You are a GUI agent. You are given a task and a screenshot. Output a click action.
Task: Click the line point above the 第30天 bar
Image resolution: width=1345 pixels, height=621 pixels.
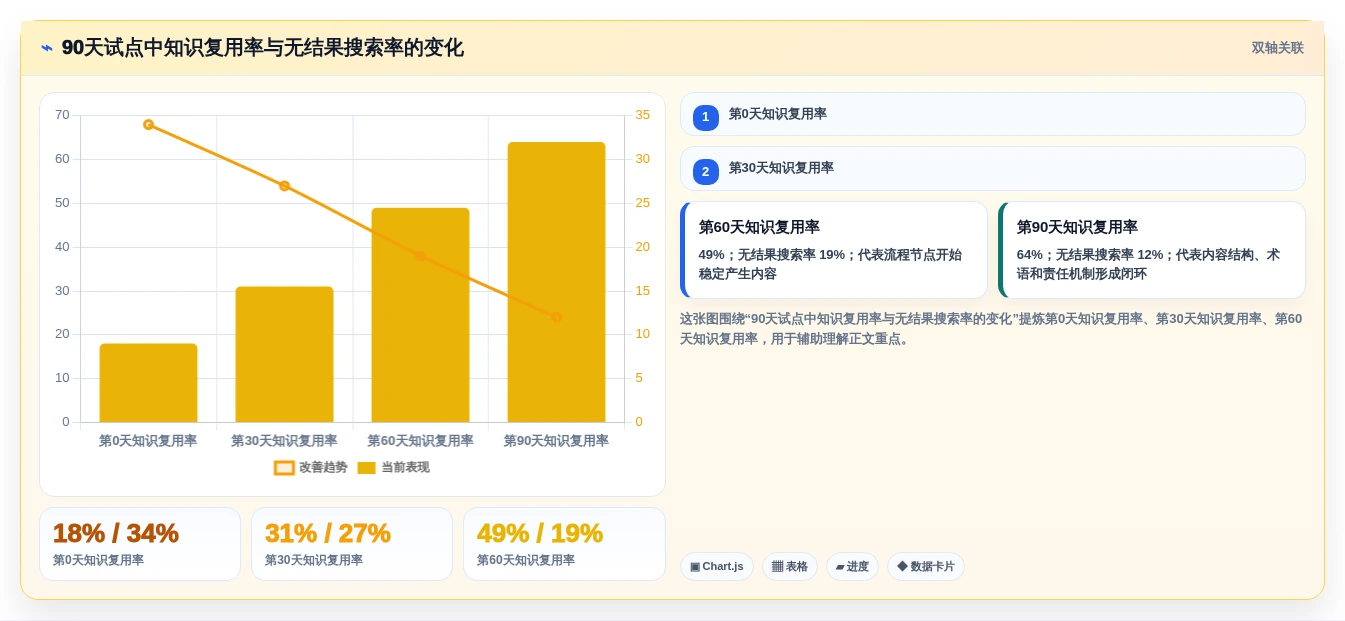[284, 186]
